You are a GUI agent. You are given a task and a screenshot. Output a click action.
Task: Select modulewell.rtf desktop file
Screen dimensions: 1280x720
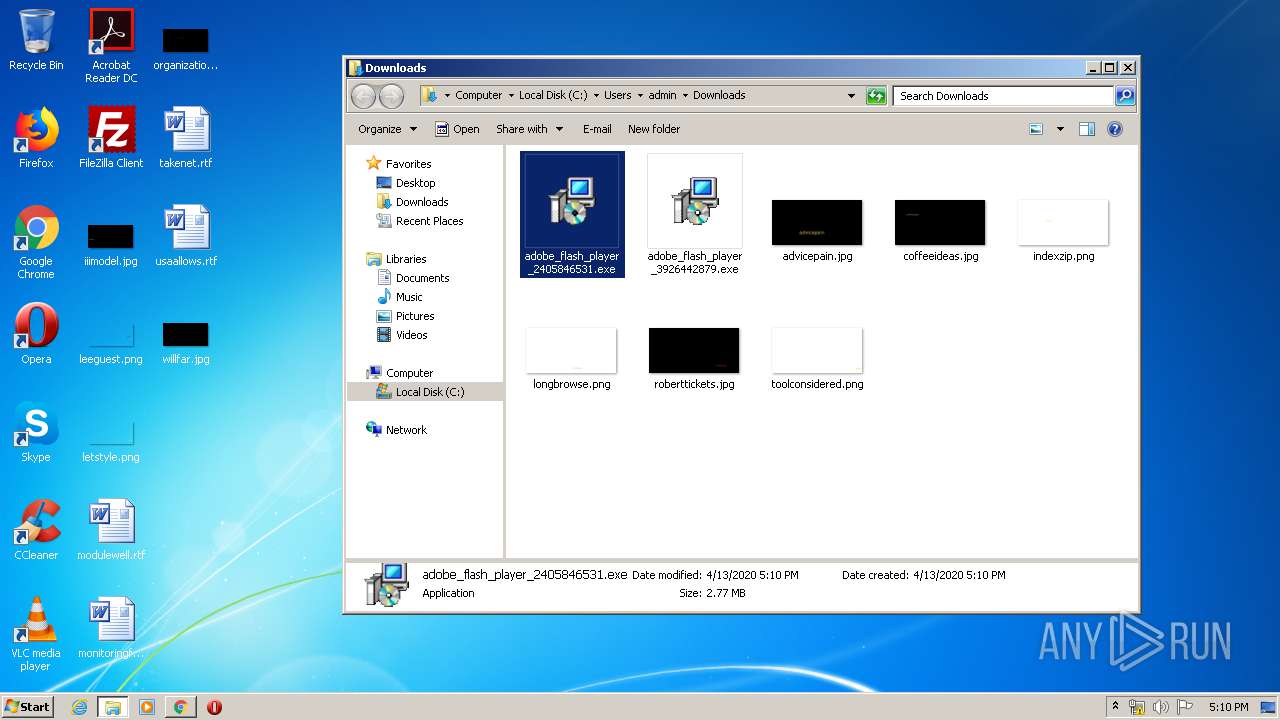point(111,530)
